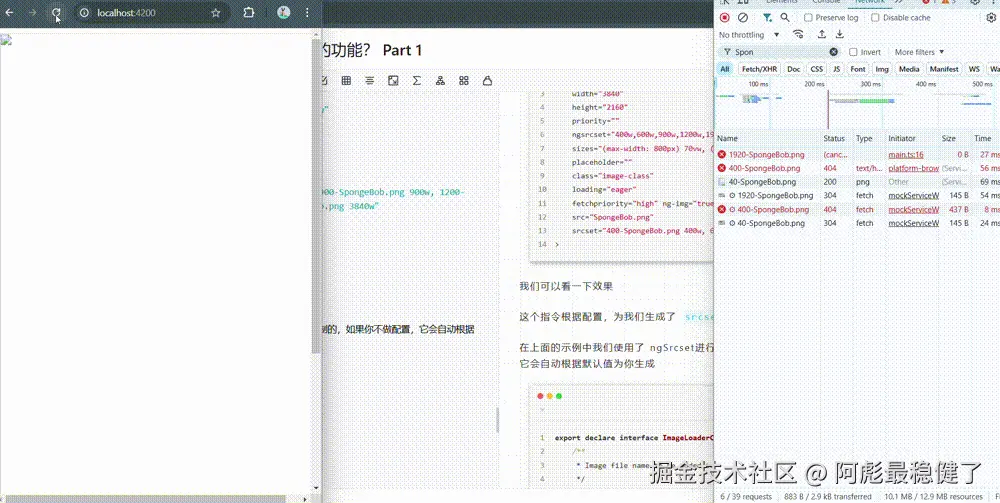The width and height of the screenshot is (1000, 503).
Task: View site information icon in address bar
Action: [84, 13]
